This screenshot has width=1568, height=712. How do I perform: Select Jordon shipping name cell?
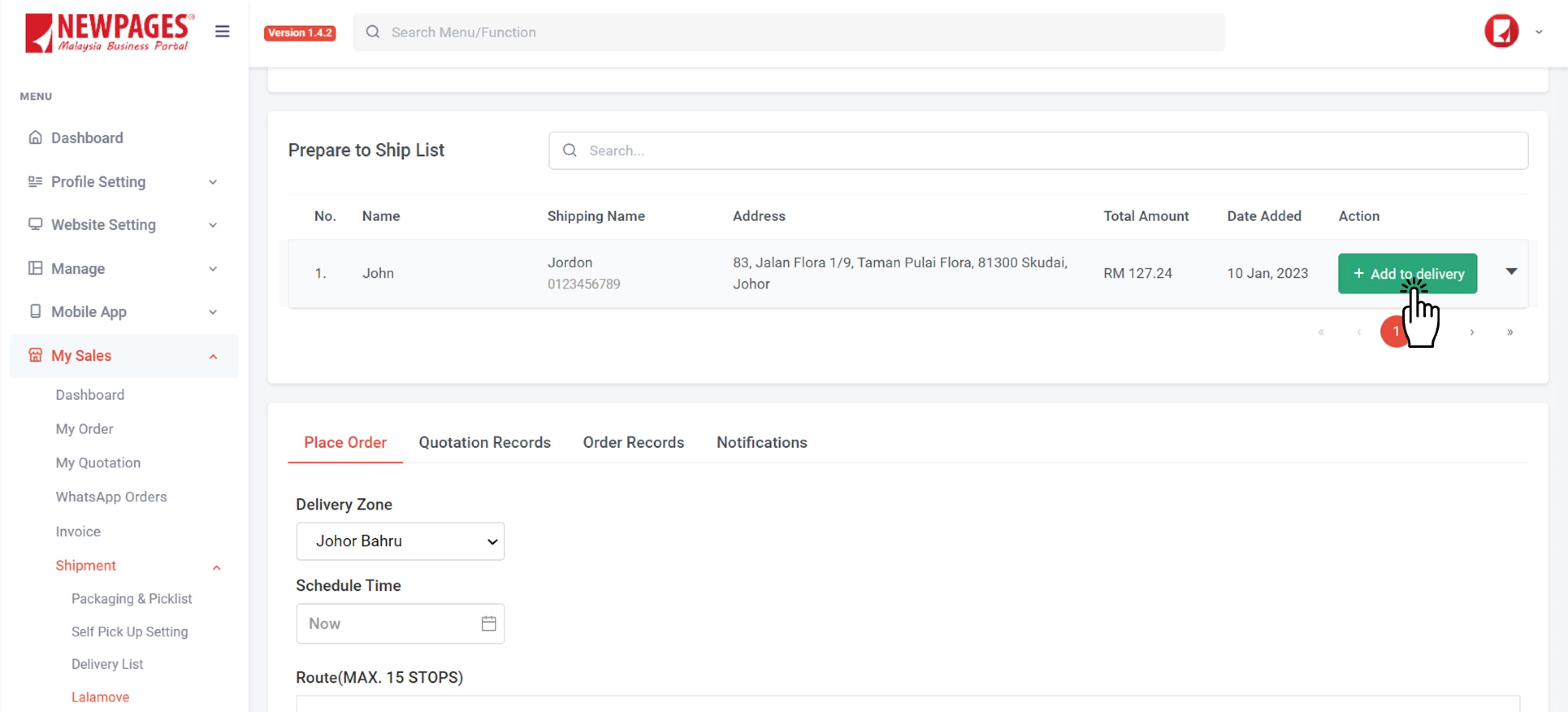(570, 262)
